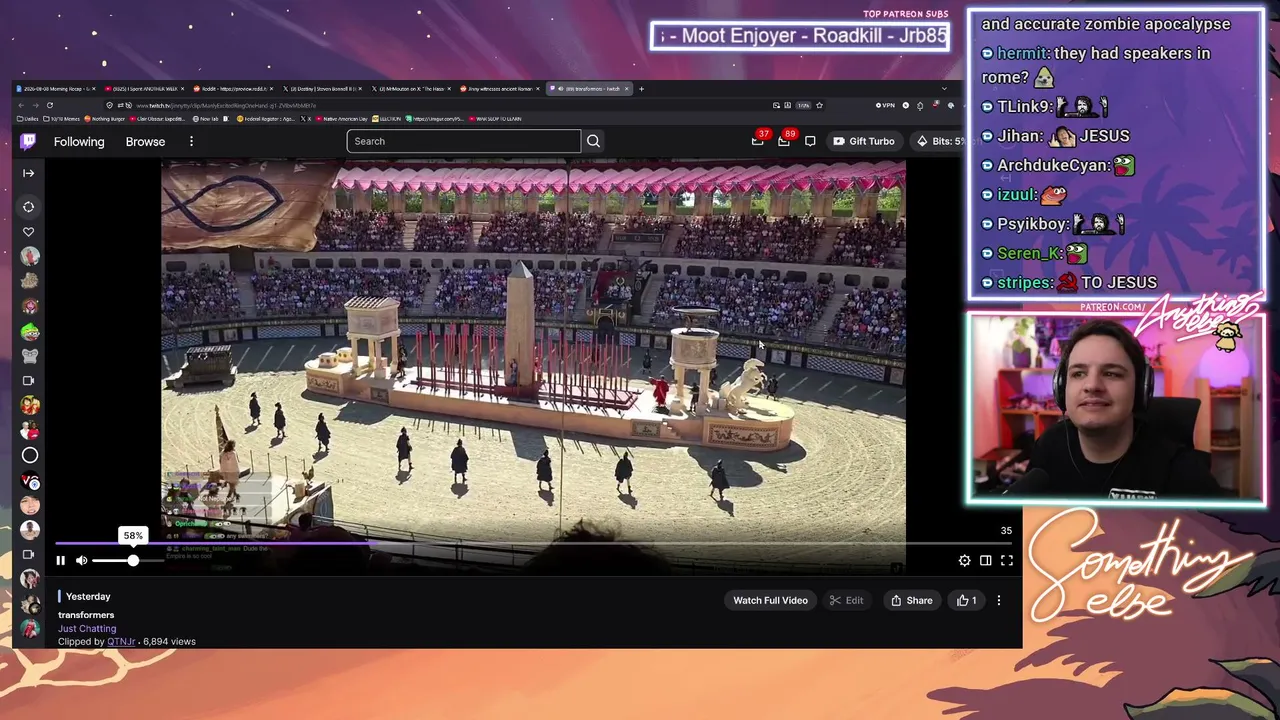This screenshot has width=1280, height=720.
Task: Click the Twitch logo home icon
Action: (28, 141)
